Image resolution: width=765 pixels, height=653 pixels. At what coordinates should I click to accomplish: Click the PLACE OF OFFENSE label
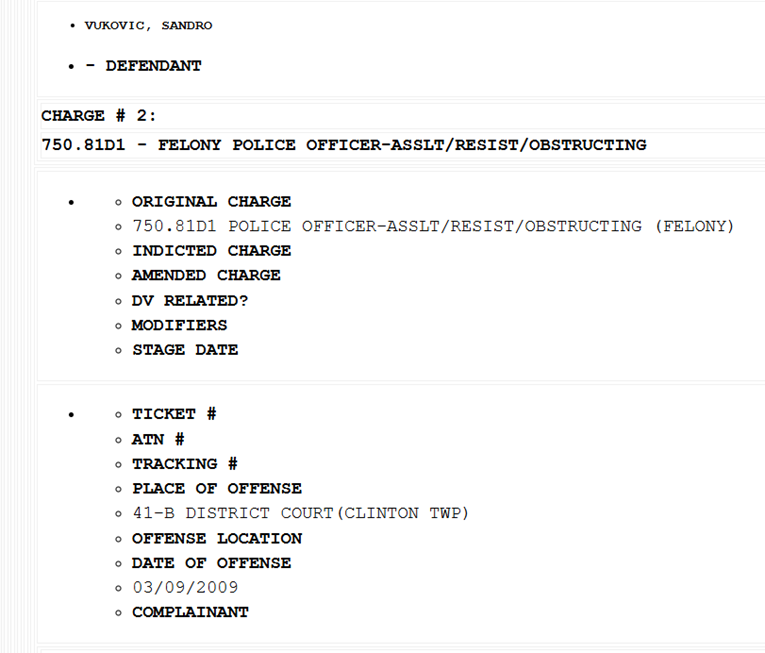[x=217, y=488]
